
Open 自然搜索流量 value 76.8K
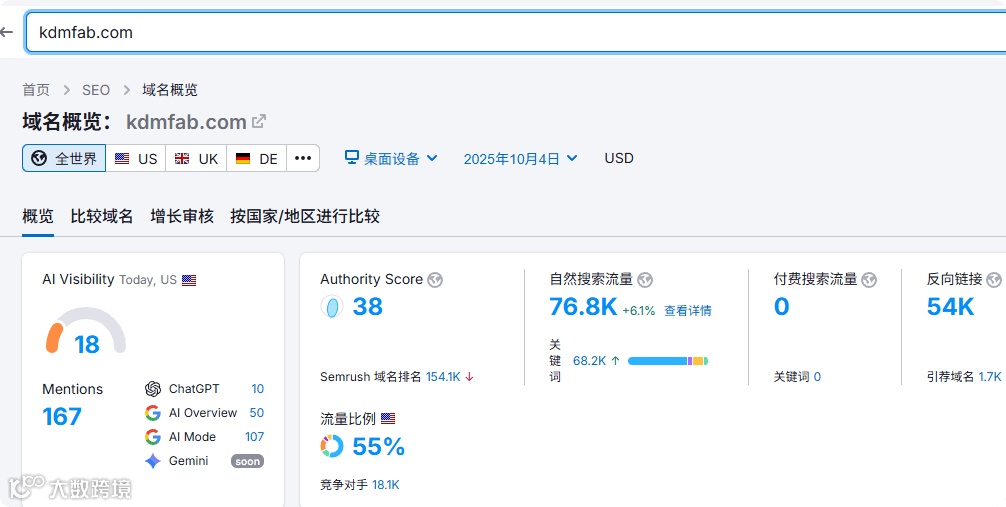tap(583, 307)
